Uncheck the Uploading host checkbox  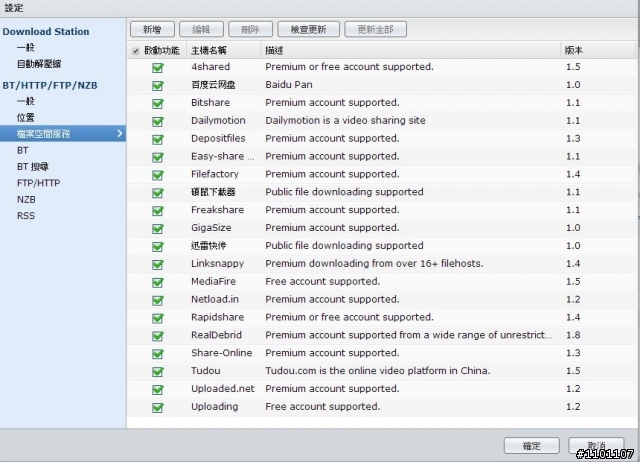pyautogui.click(x=158, y=407)
